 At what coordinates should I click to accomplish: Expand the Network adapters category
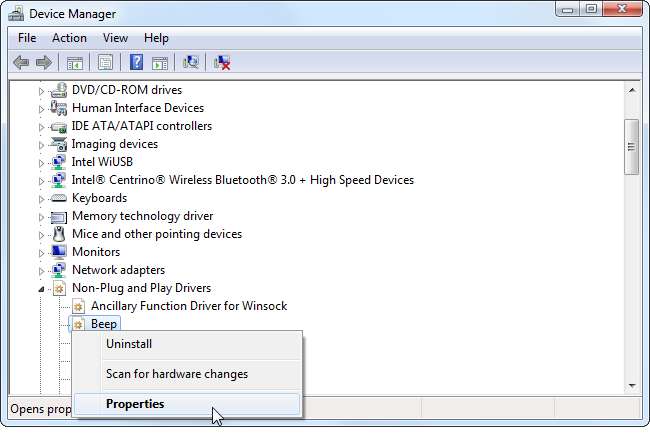coord(42,270)
